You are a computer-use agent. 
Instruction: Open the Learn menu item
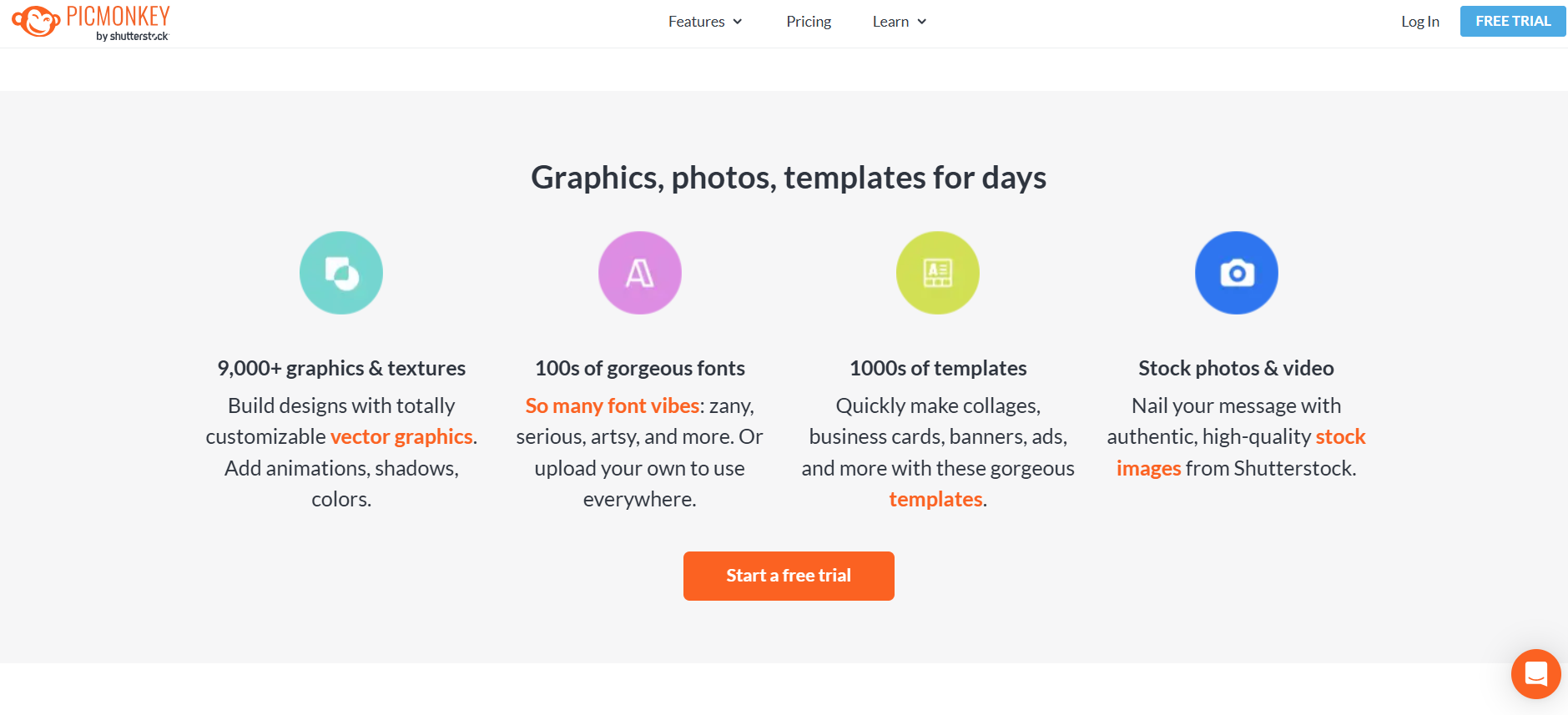click(890, 22)
